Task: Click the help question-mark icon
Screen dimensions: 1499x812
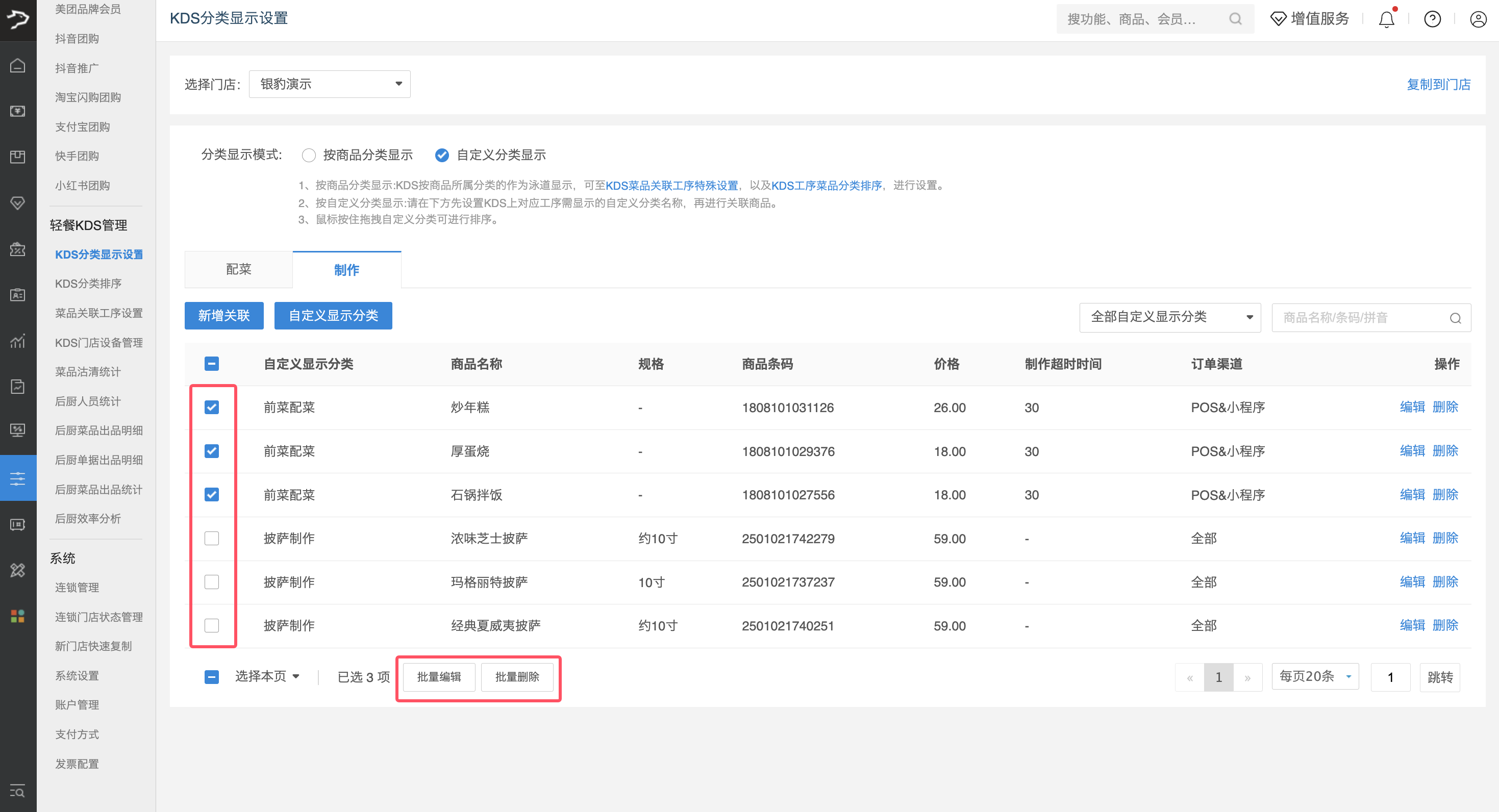Action: [x=1432, y=18]
